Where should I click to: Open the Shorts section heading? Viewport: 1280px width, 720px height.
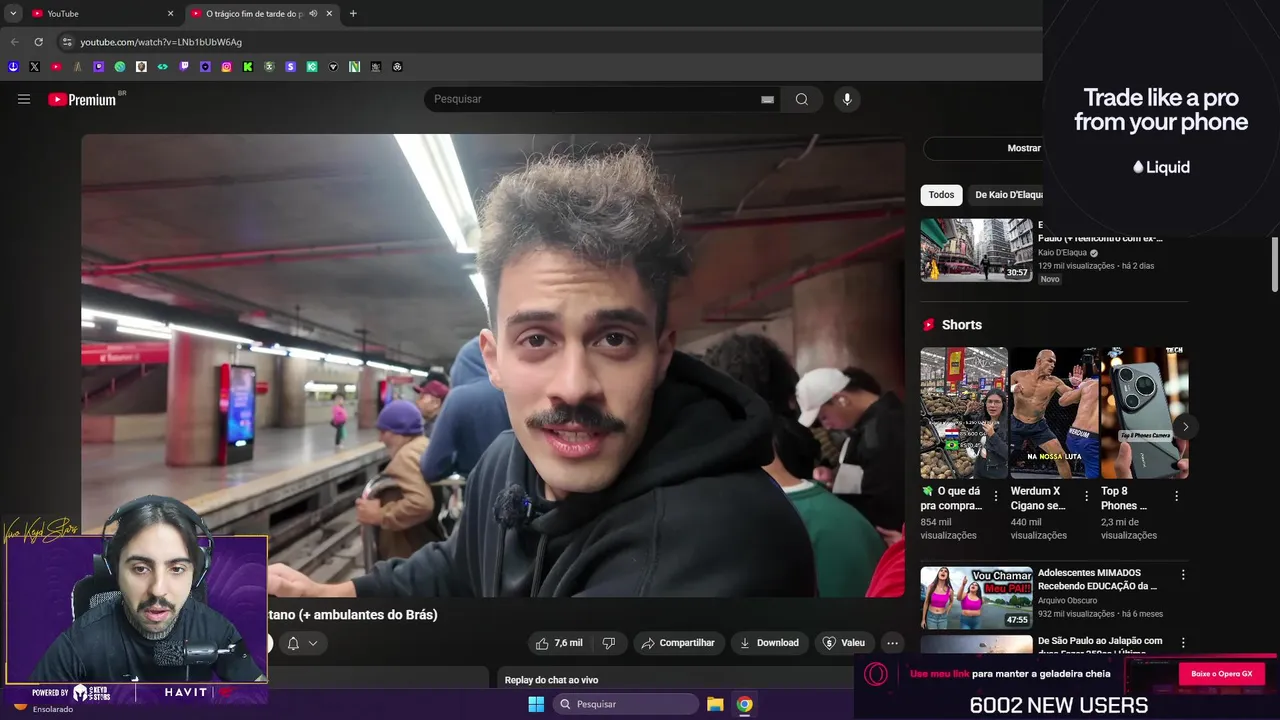[x=961, y=325]
